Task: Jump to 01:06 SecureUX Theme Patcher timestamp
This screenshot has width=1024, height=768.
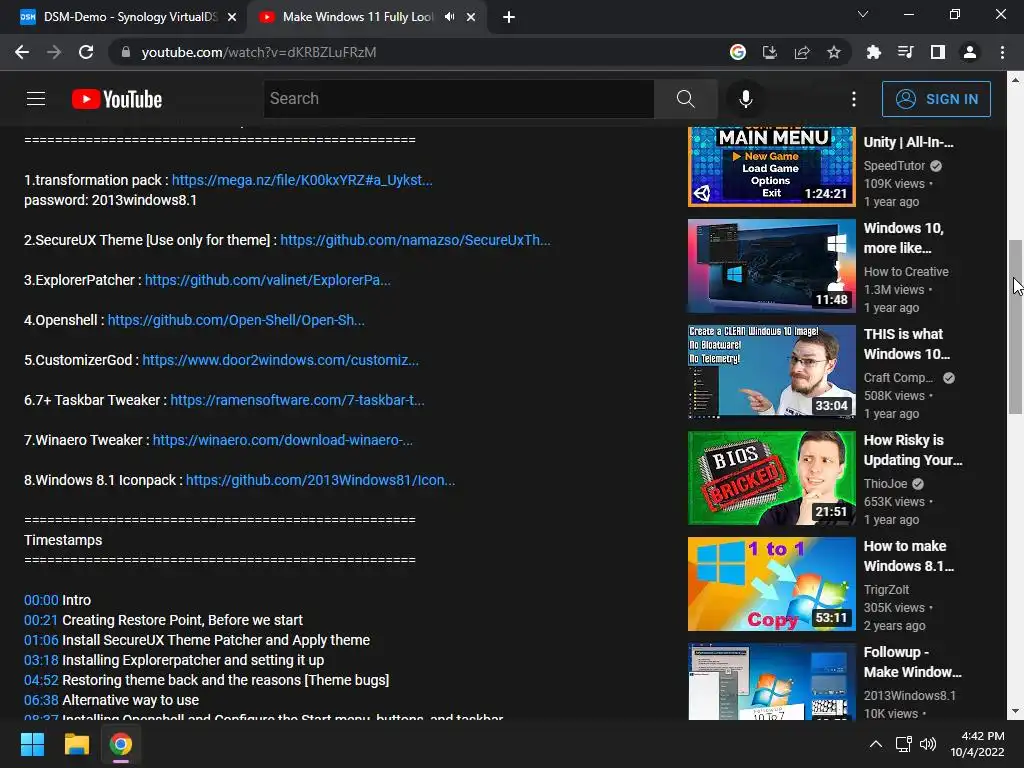Action: [x=41, y=640]
